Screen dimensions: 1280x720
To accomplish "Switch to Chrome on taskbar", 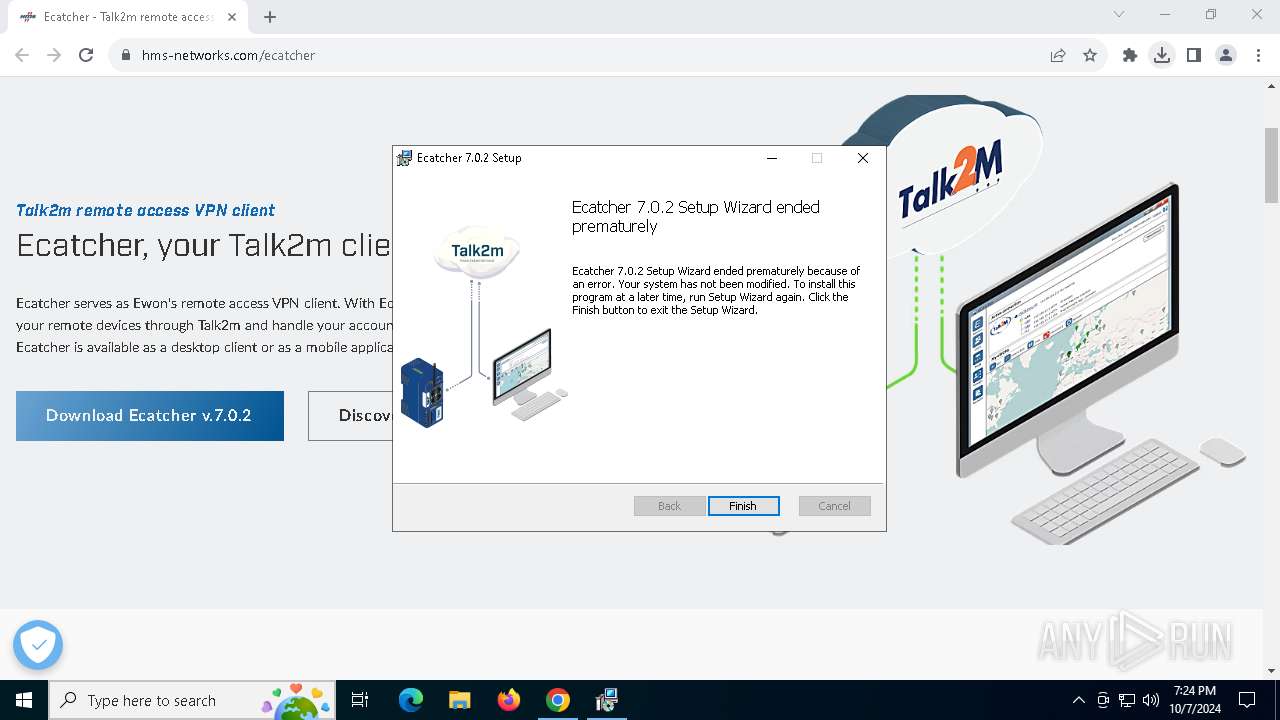I will (558, 700).
